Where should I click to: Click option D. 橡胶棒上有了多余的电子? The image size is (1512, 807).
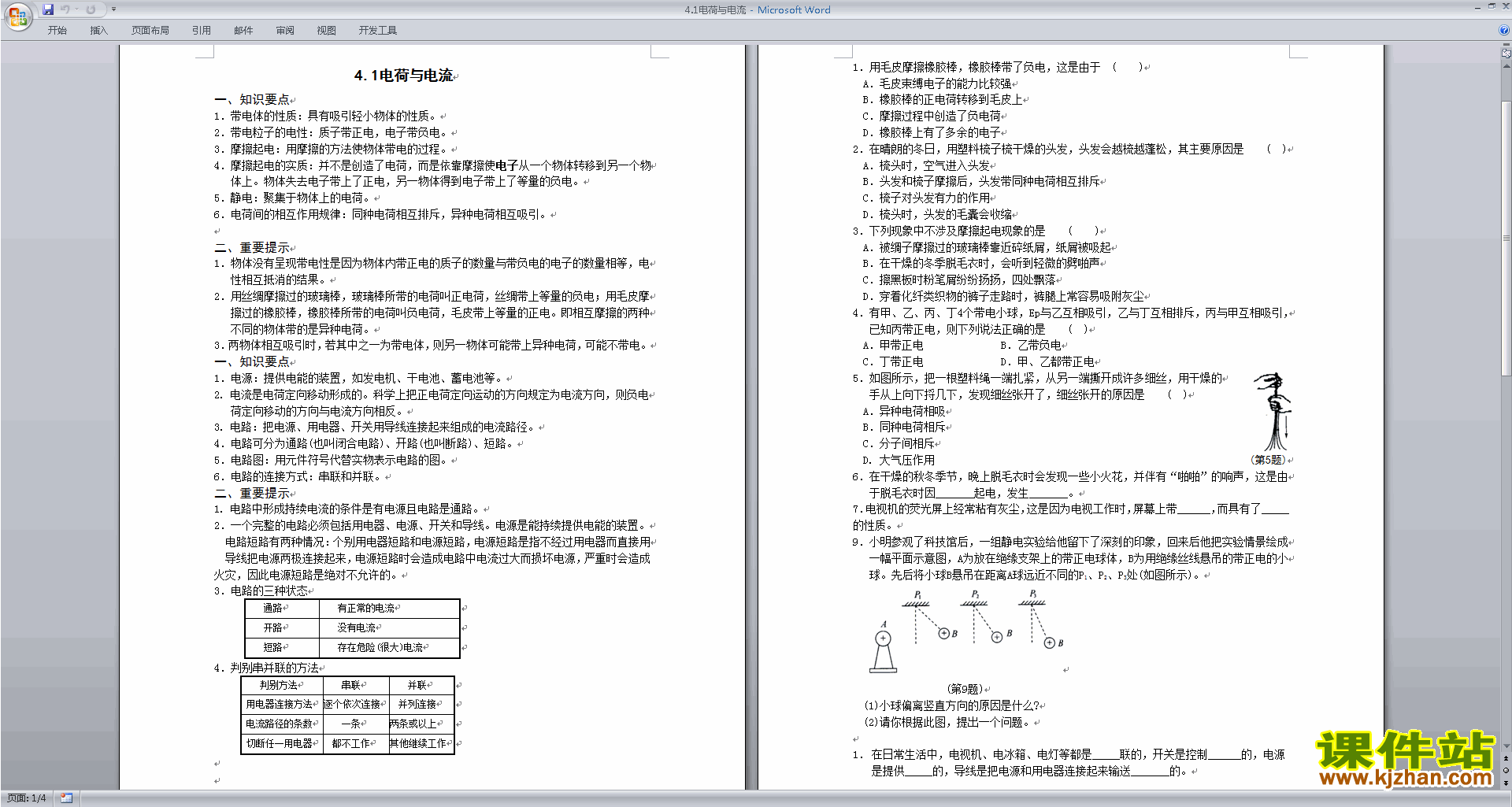tap(932, 132)
